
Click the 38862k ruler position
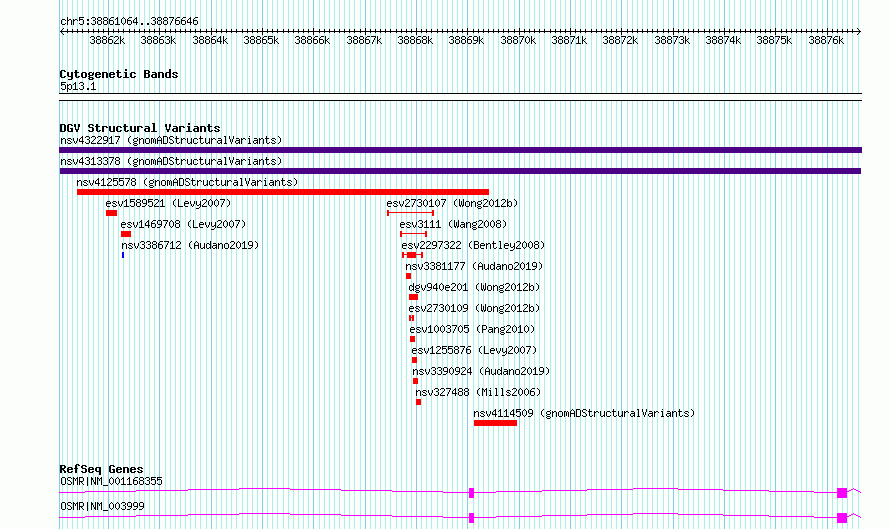(x=107, y=41)
